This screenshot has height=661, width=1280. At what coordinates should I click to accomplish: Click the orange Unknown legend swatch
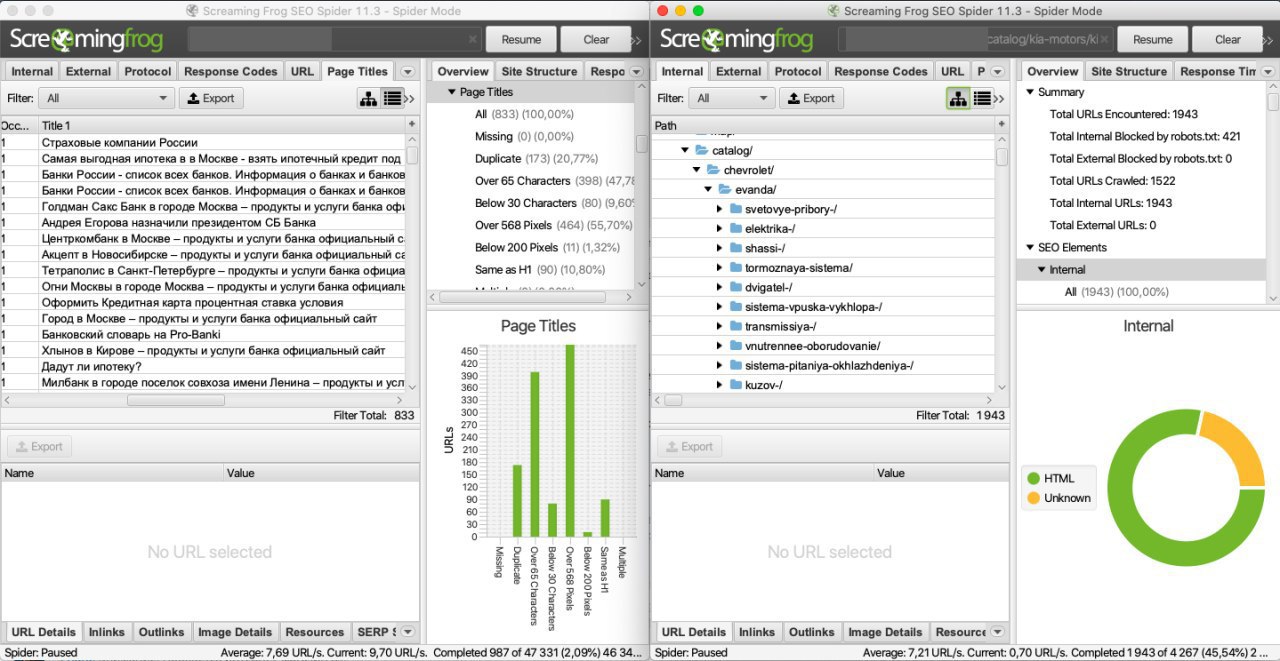click(x=1032, y=498)
